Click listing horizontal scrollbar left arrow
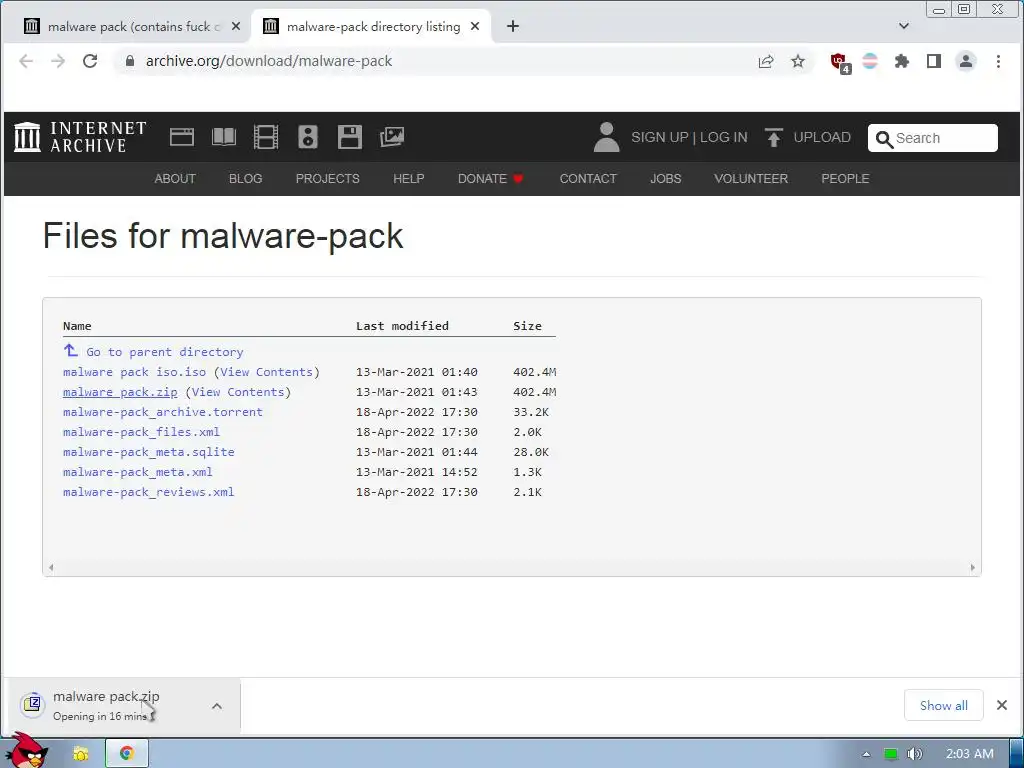 point(51,568)
